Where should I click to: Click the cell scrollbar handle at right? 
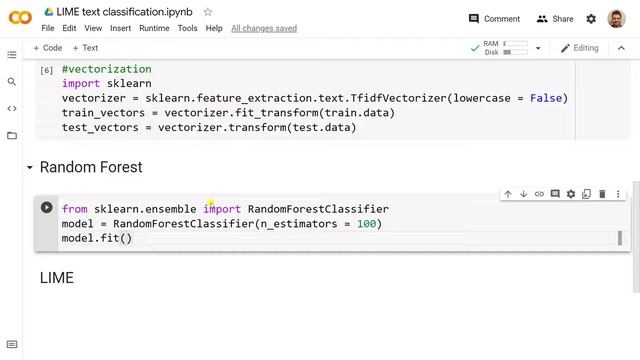tap(620, 238)
